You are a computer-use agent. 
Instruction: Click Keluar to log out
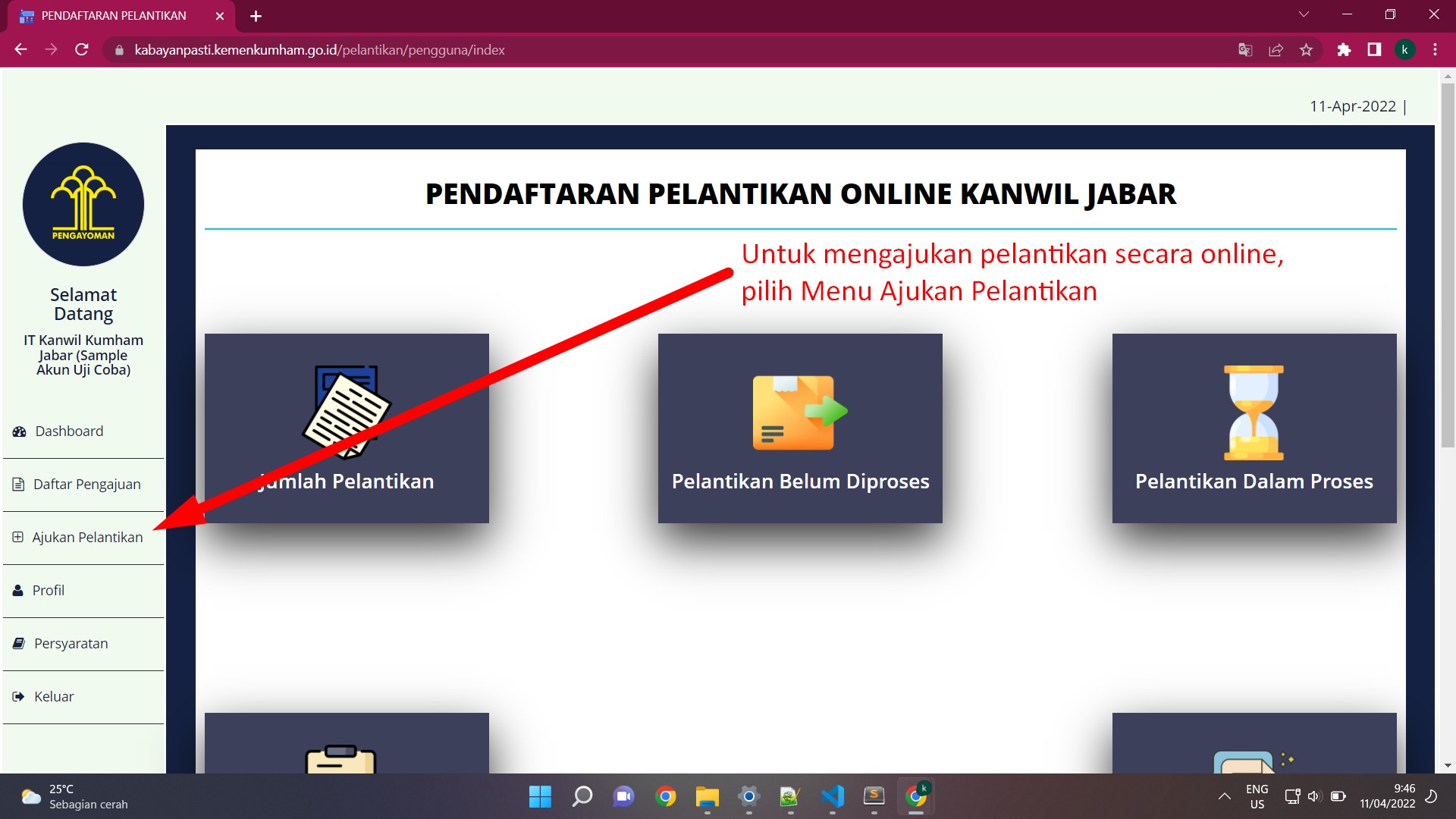tap(53, 697)
